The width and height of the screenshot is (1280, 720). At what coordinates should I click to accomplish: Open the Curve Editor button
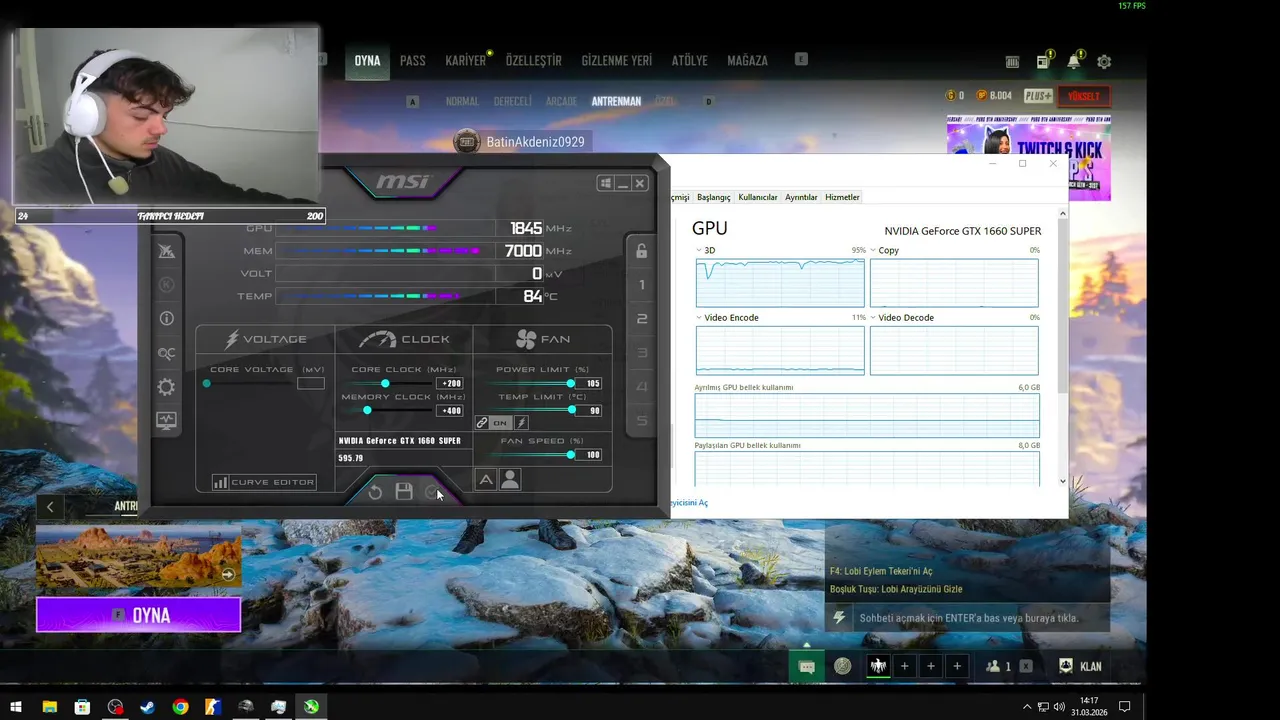tap(264, 482)
